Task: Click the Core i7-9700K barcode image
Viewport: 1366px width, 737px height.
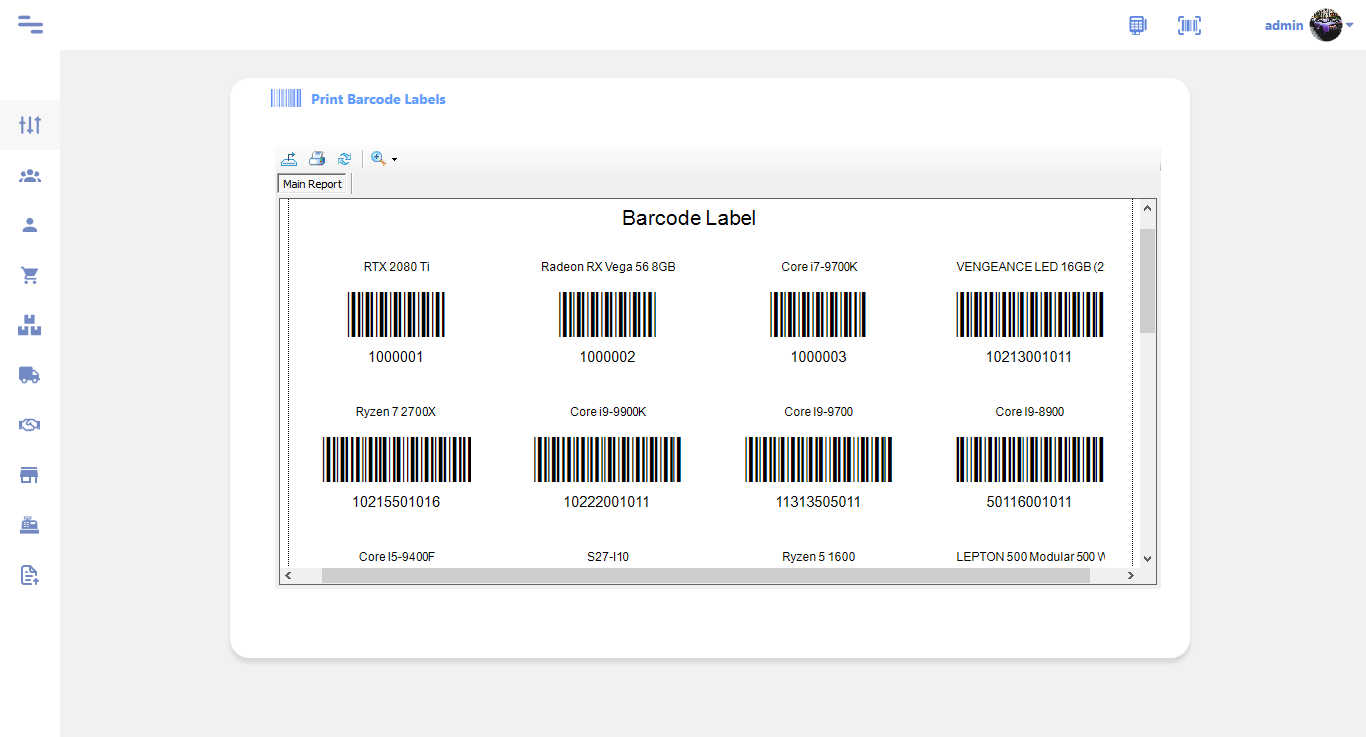Action: pos(819,314)
